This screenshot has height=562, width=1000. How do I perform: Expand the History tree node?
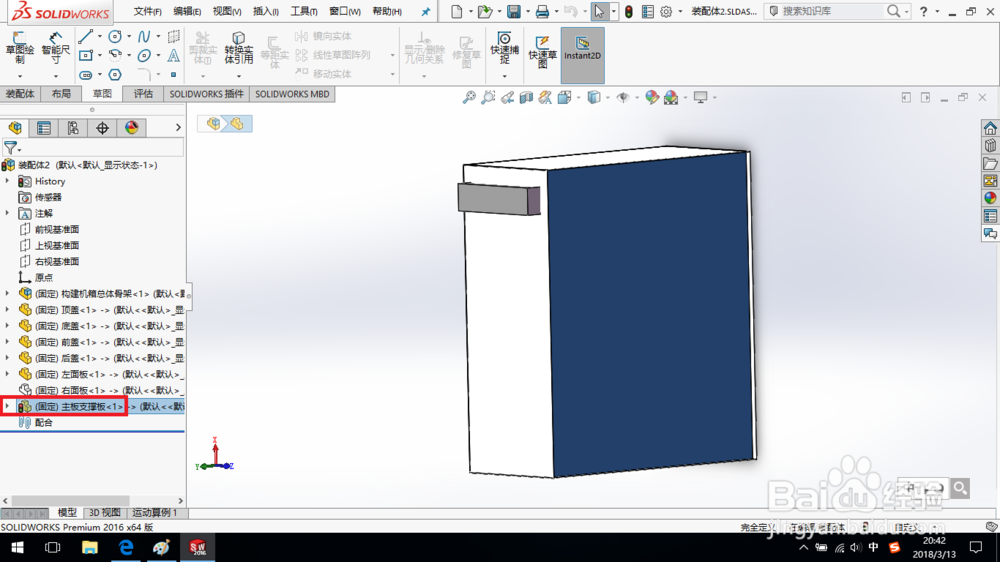[8, 181]
